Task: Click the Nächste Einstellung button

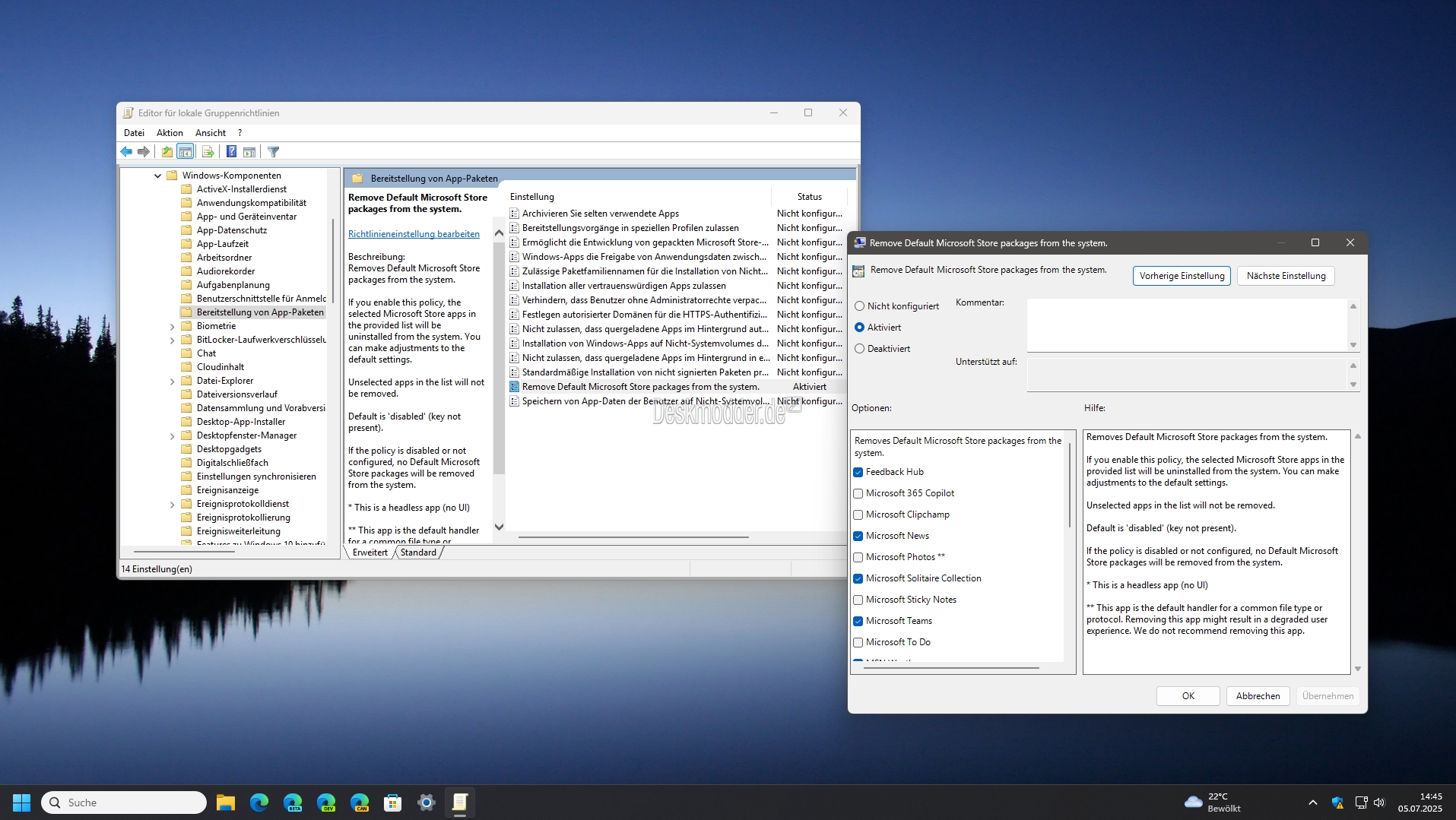Action: tap(1286, 276)
